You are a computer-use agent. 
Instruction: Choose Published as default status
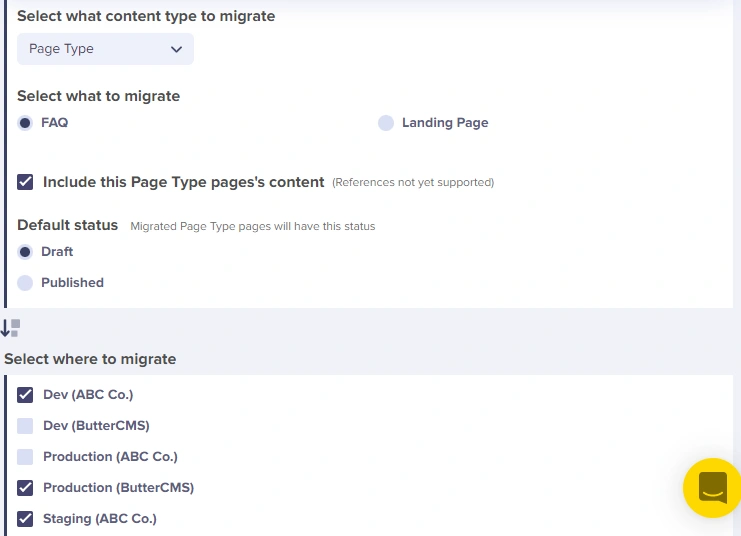tap(26, 283)
